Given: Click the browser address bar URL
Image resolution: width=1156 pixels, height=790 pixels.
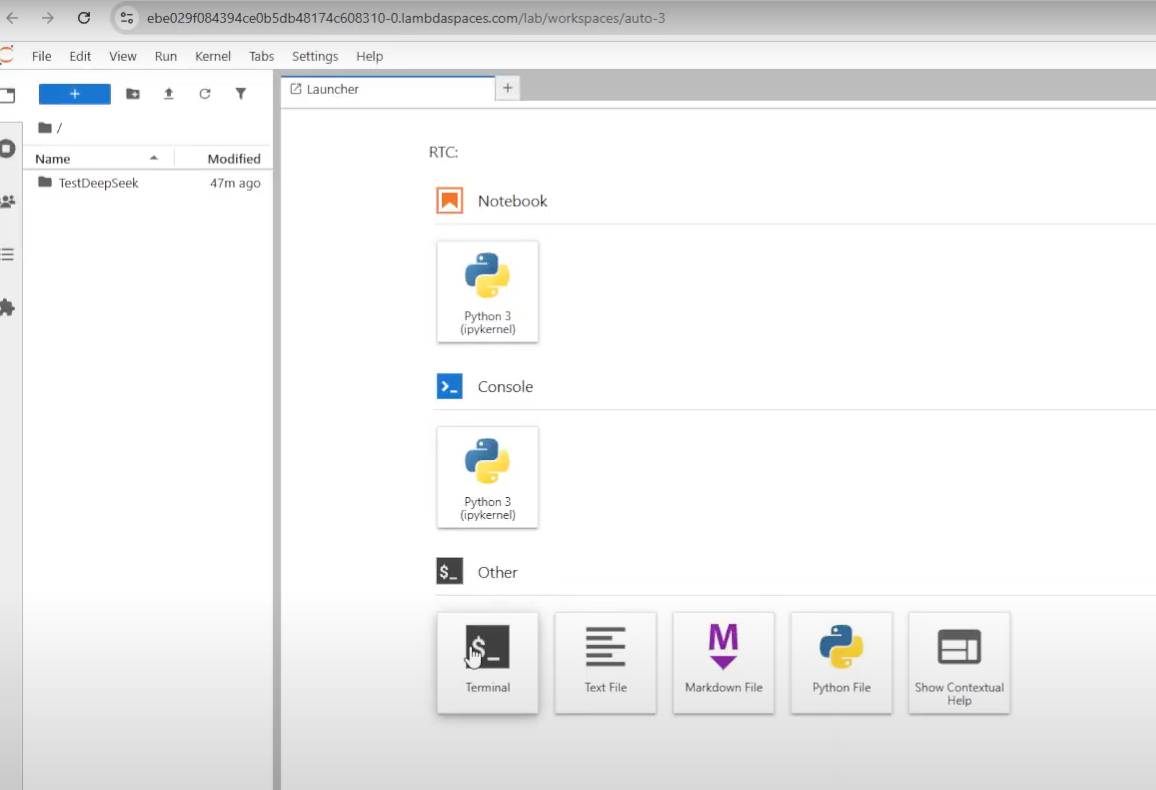Looking at the screenshot, I should click(405, 18).
